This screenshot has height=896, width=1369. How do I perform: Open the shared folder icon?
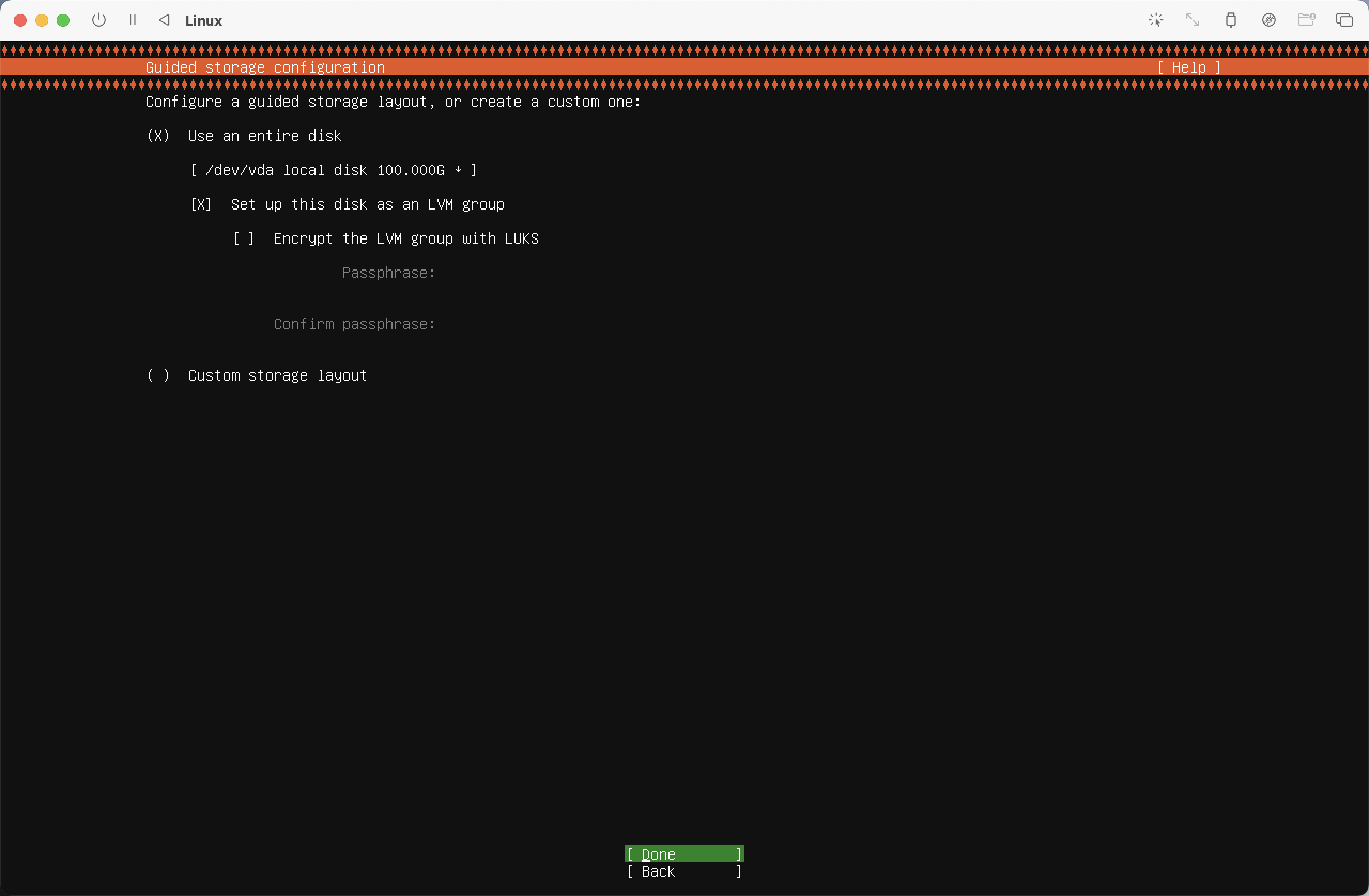[1306, 20]
